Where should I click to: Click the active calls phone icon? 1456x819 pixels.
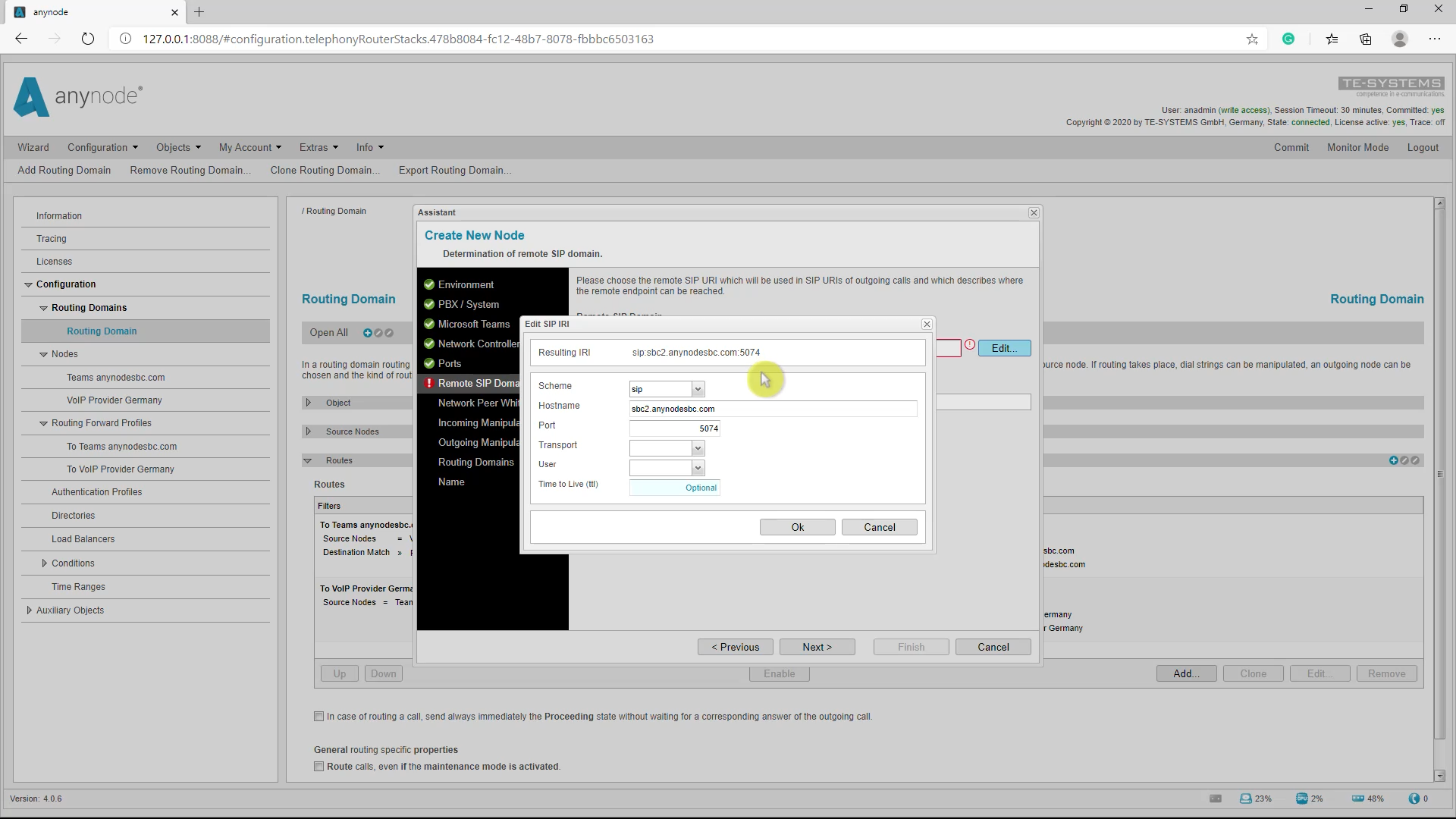click(x=1414, y=799)
